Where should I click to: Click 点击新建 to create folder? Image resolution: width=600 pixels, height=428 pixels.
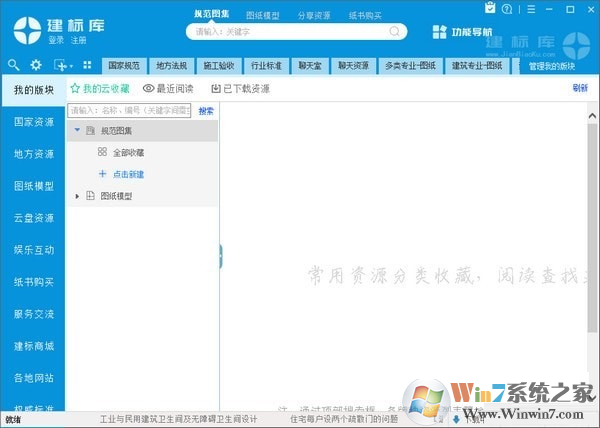point(129,174)
